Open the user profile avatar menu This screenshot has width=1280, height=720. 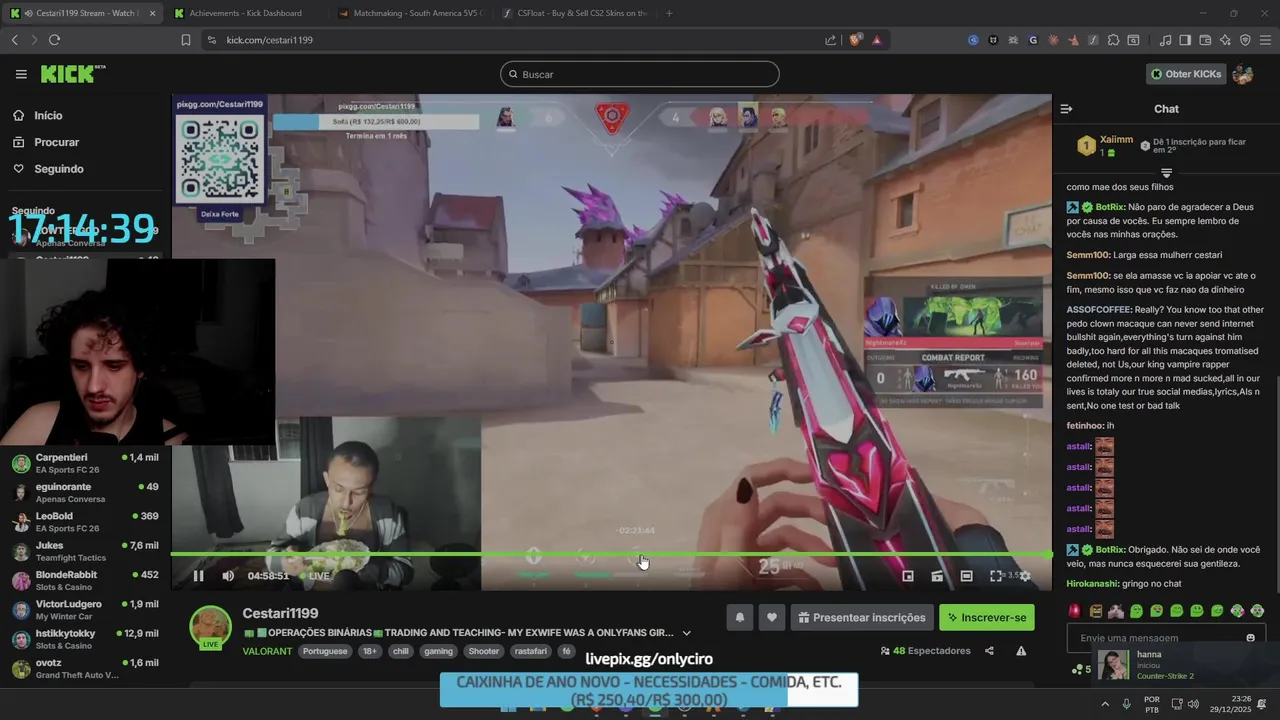[x=1243, y=74]
